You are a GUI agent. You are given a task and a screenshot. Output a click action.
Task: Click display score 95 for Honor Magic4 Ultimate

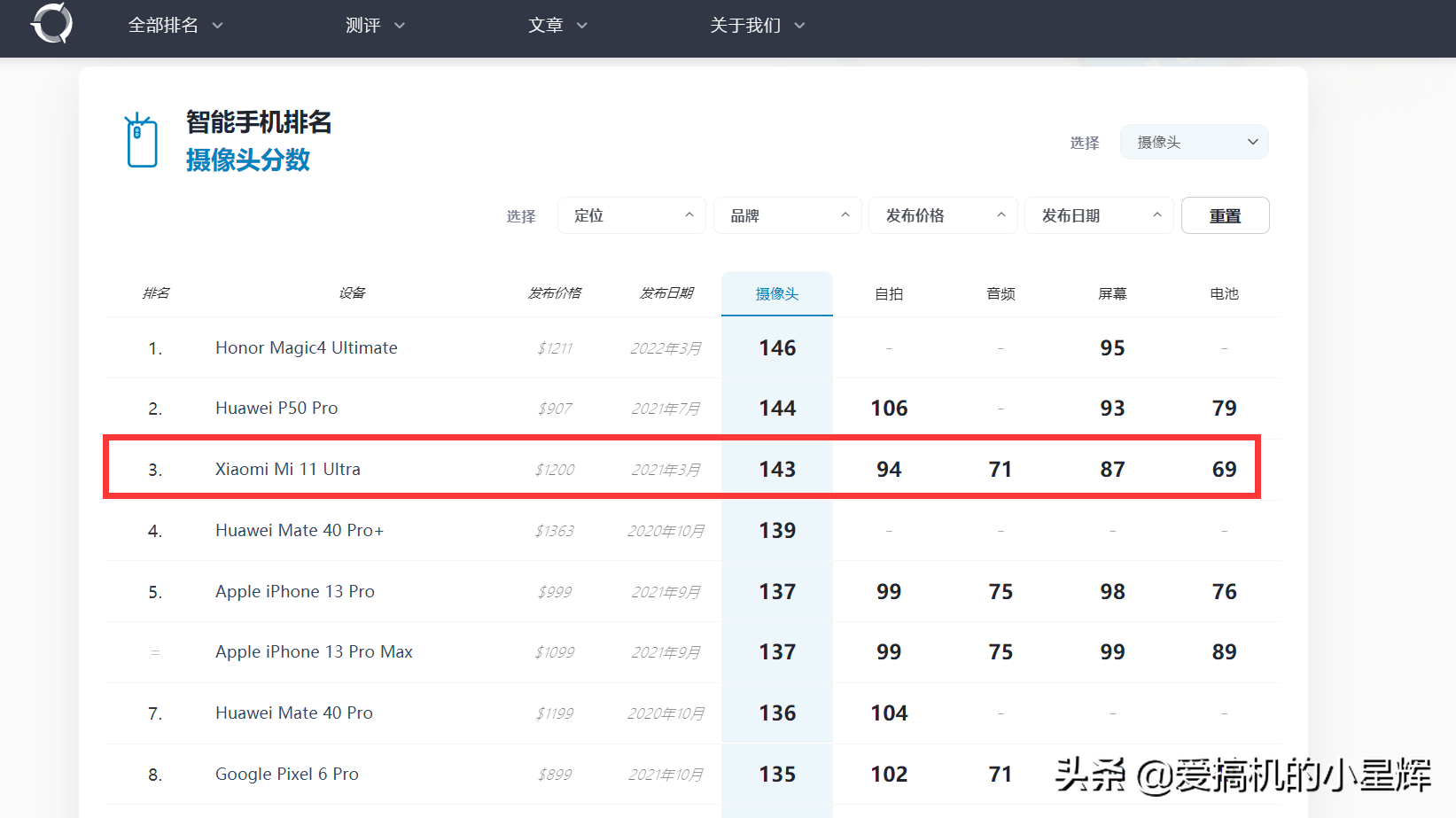click(x=1112, y=347)
